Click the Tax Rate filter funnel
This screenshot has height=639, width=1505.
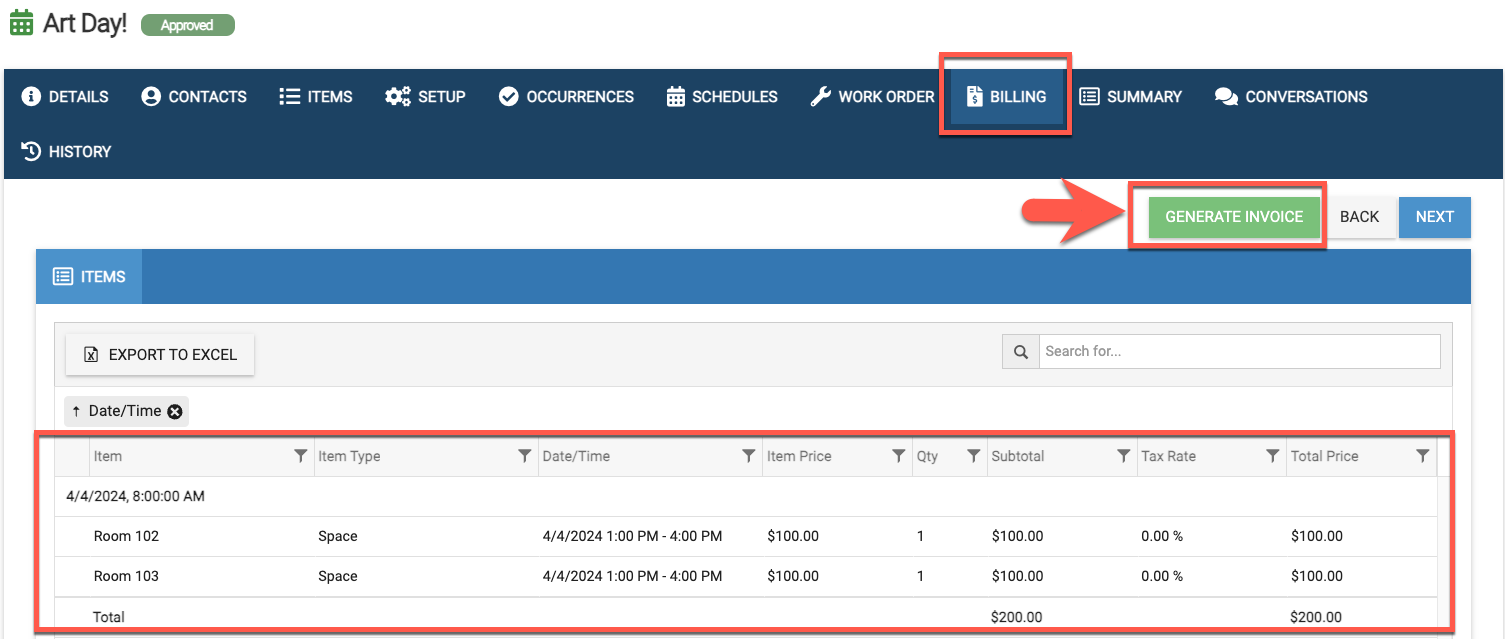[1272, 456]
